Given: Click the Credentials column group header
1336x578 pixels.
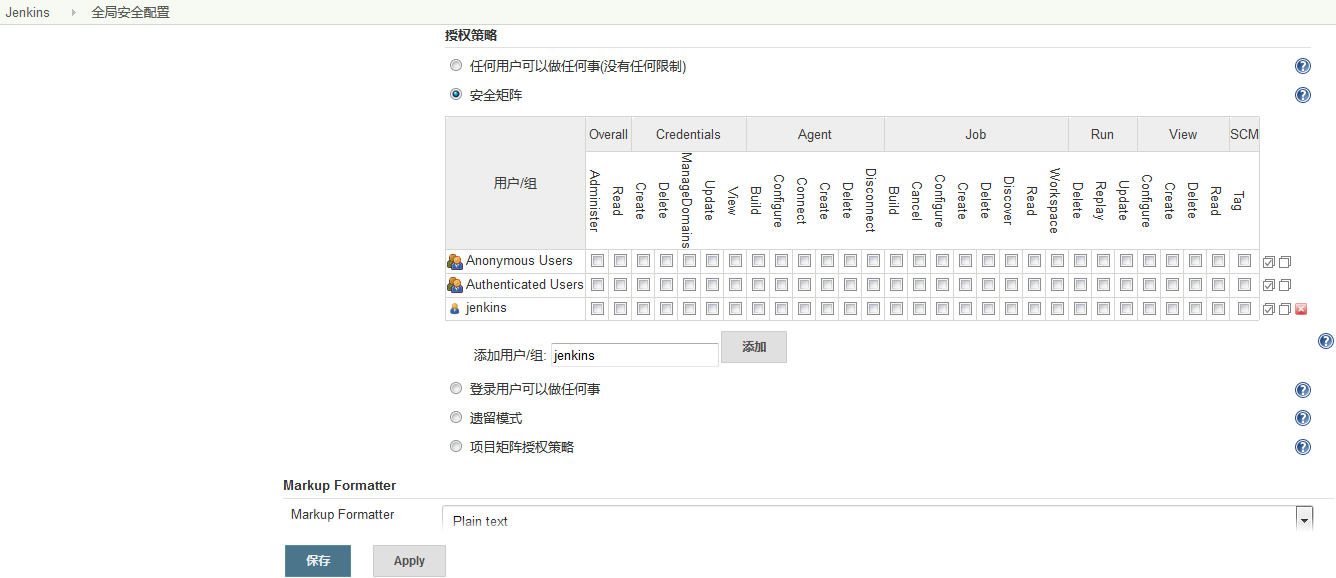Looking at the screenshot, I should pos(688,135).
